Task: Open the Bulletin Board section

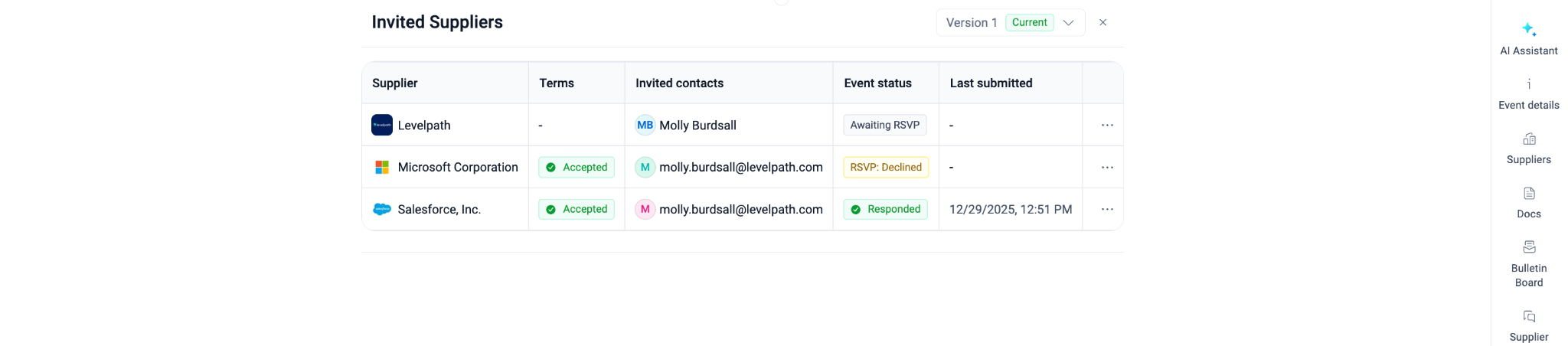Action: pos(1528,263)
